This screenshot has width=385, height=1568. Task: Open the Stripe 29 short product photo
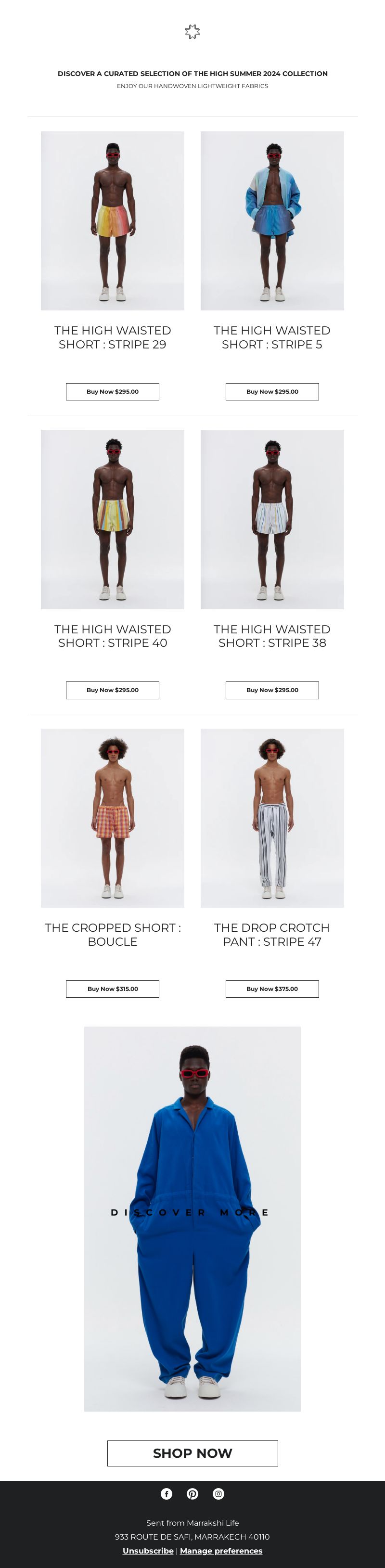pyautogui.click(x=113, y=221)
